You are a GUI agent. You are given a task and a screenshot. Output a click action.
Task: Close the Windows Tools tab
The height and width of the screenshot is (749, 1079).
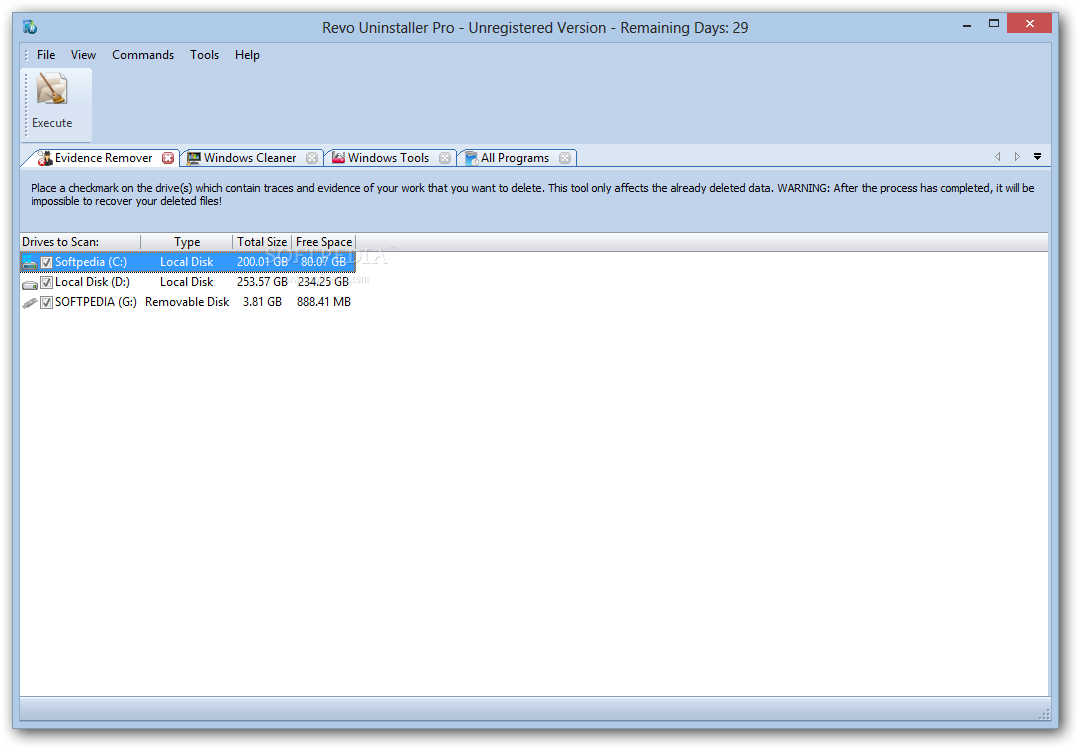click(445, 158)
